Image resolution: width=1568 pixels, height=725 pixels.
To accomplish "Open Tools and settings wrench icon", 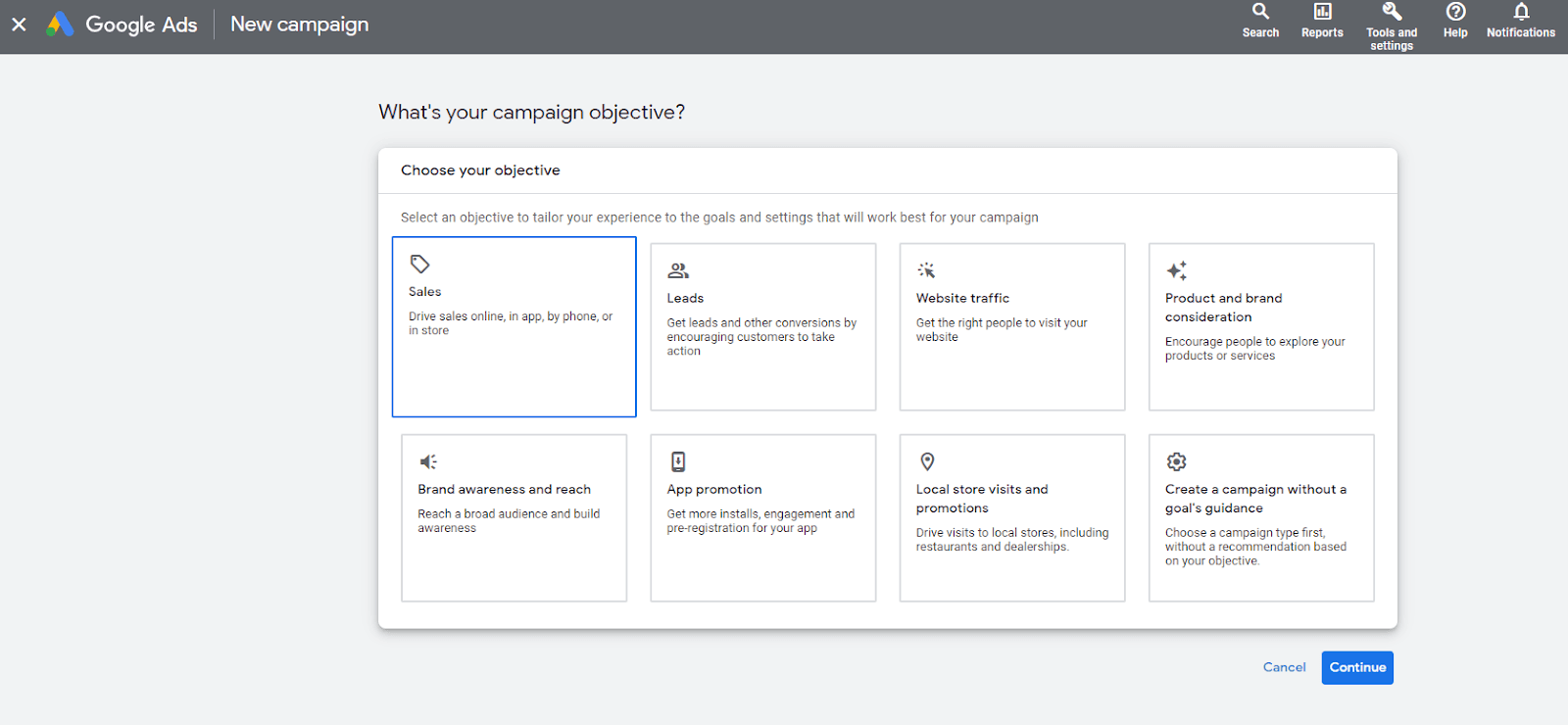I will click(1392, 12).
